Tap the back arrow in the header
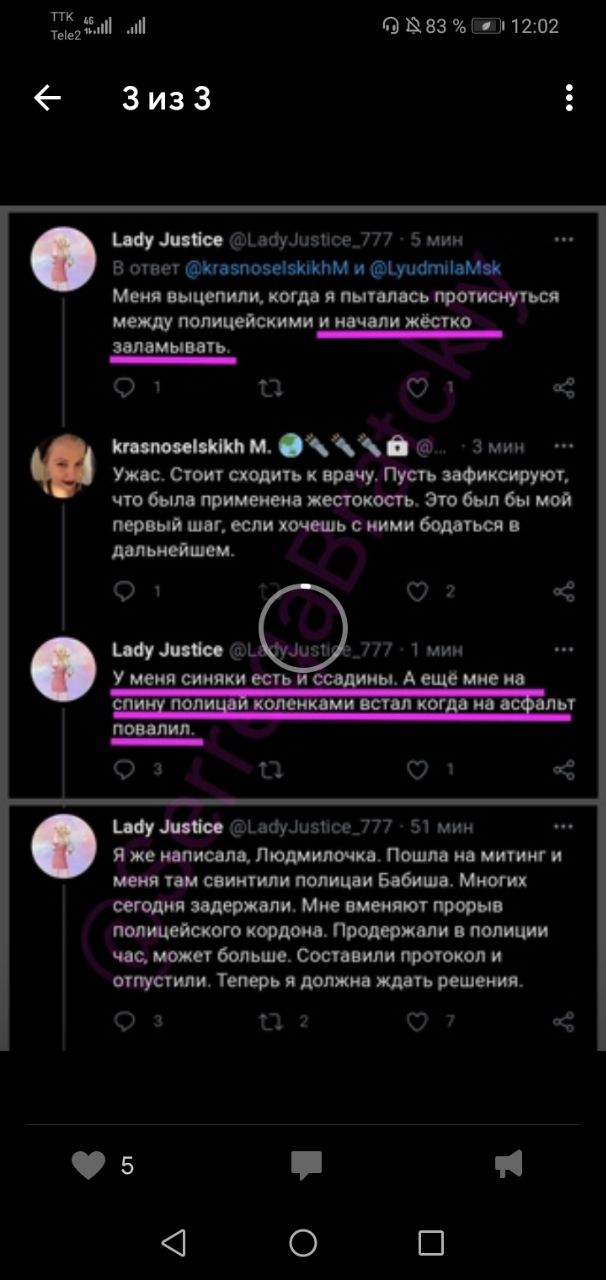The width and height of the screenshot is (606, 1280). [47, 98]
